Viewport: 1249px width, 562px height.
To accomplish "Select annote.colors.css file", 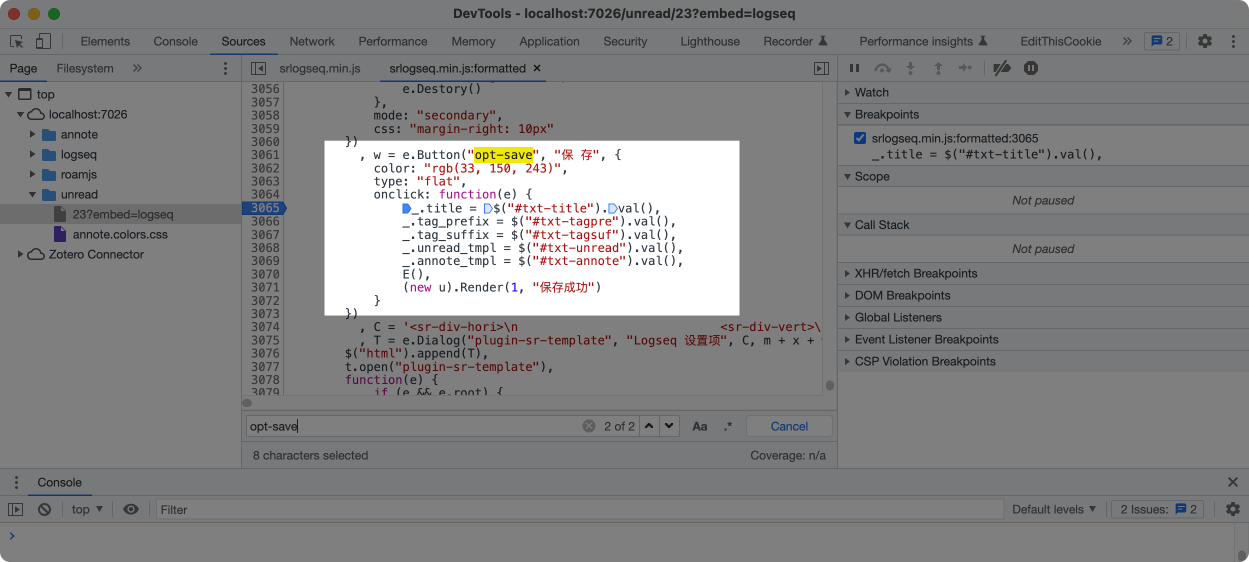I will click(120, 234).
